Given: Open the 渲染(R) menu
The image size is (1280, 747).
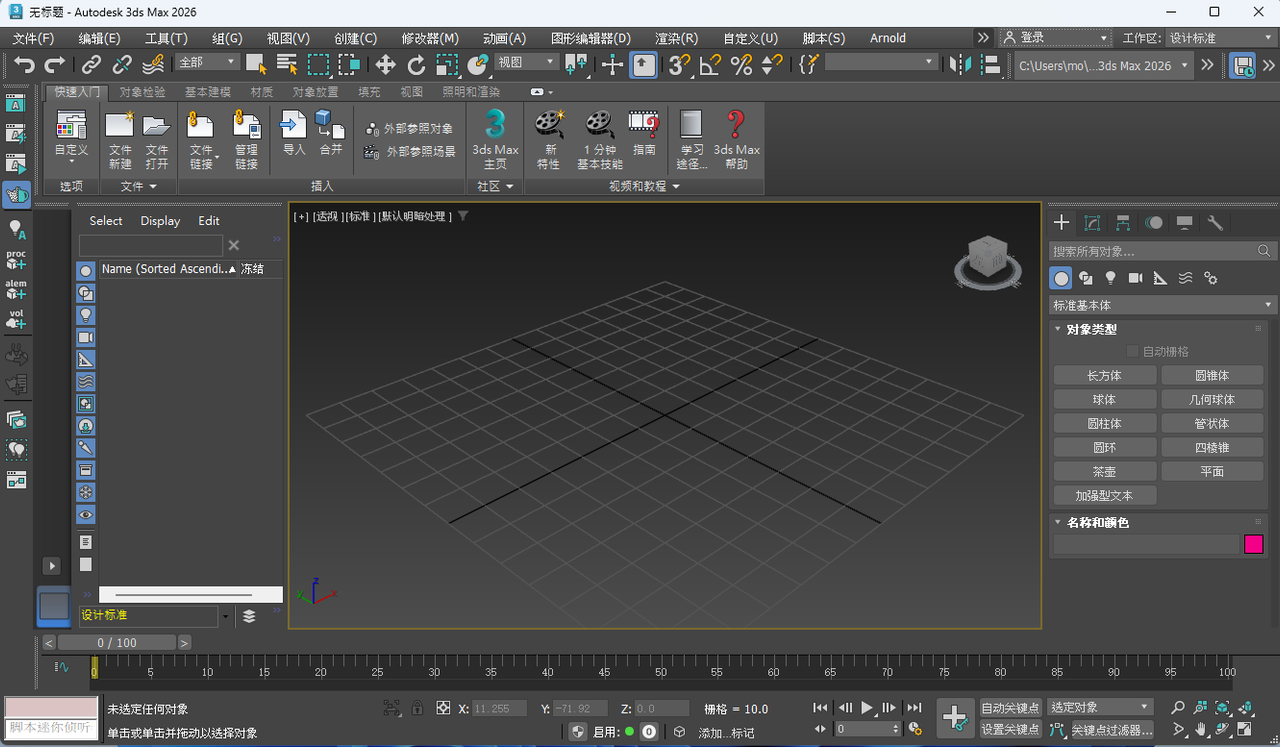Looking at the screenshot, I should (x=676, y=38).
